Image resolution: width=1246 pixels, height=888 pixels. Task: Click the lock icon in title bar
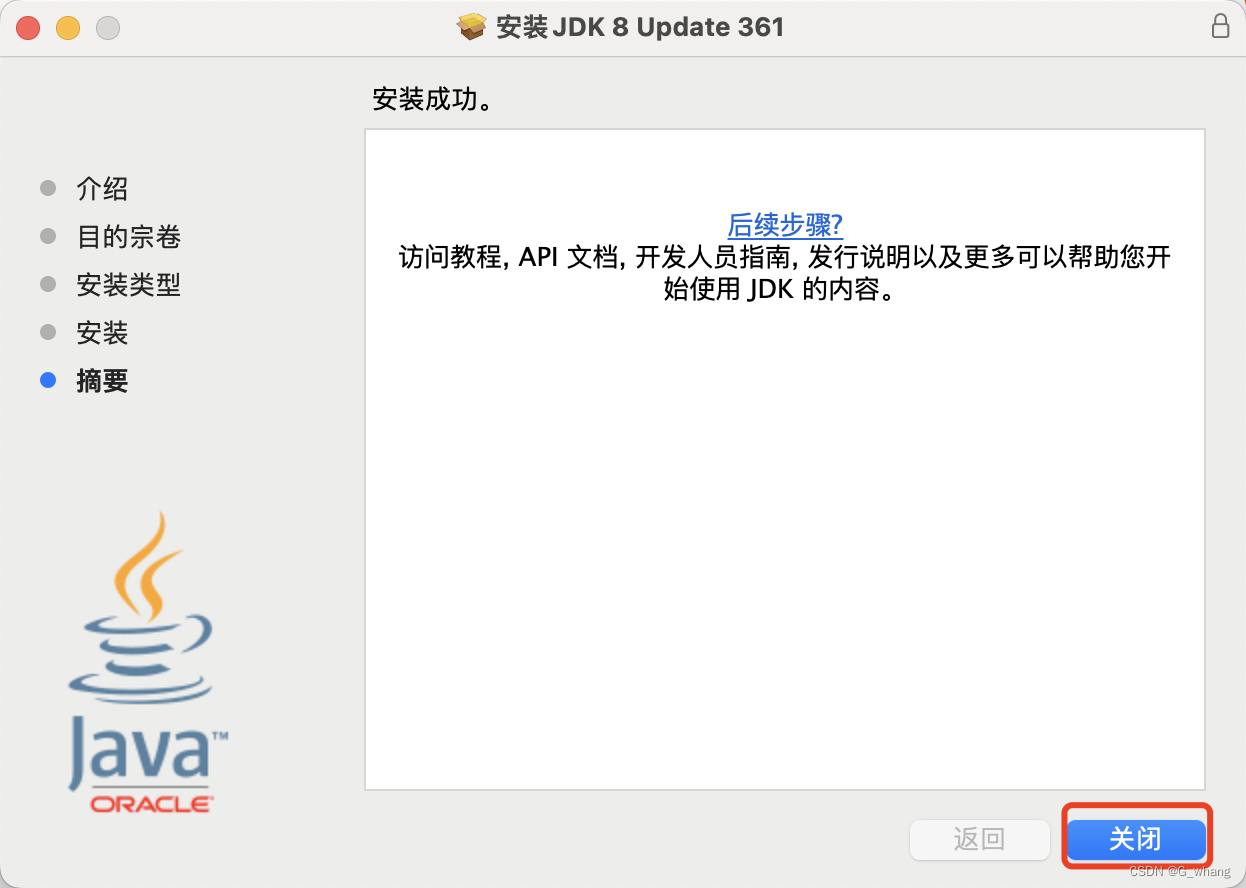[x=1220, y=26]
